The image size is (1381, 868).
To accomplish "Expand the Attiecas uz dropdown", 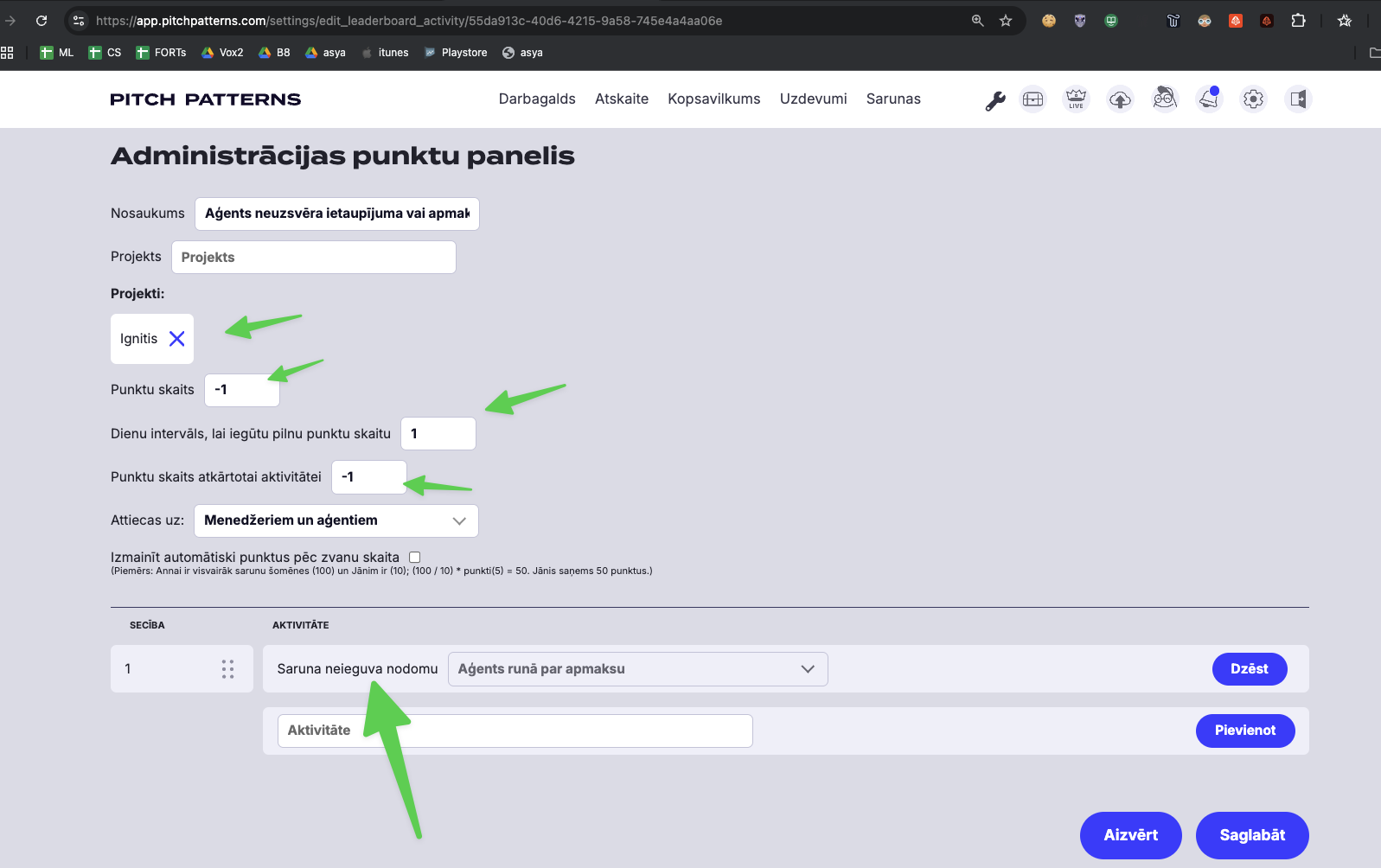I will pos(336,520).
